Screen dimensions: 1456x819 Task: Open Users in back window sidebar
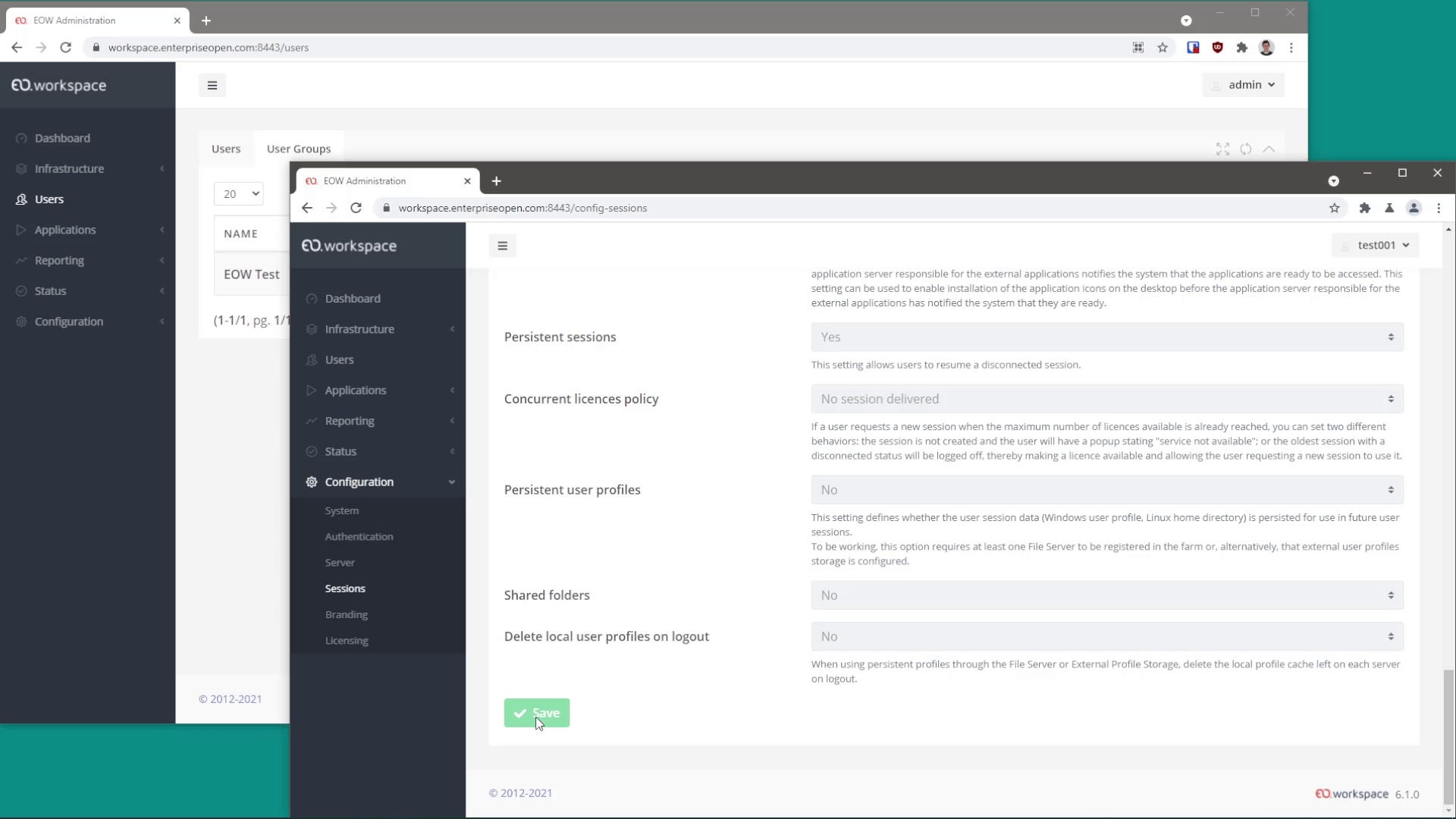49,199
